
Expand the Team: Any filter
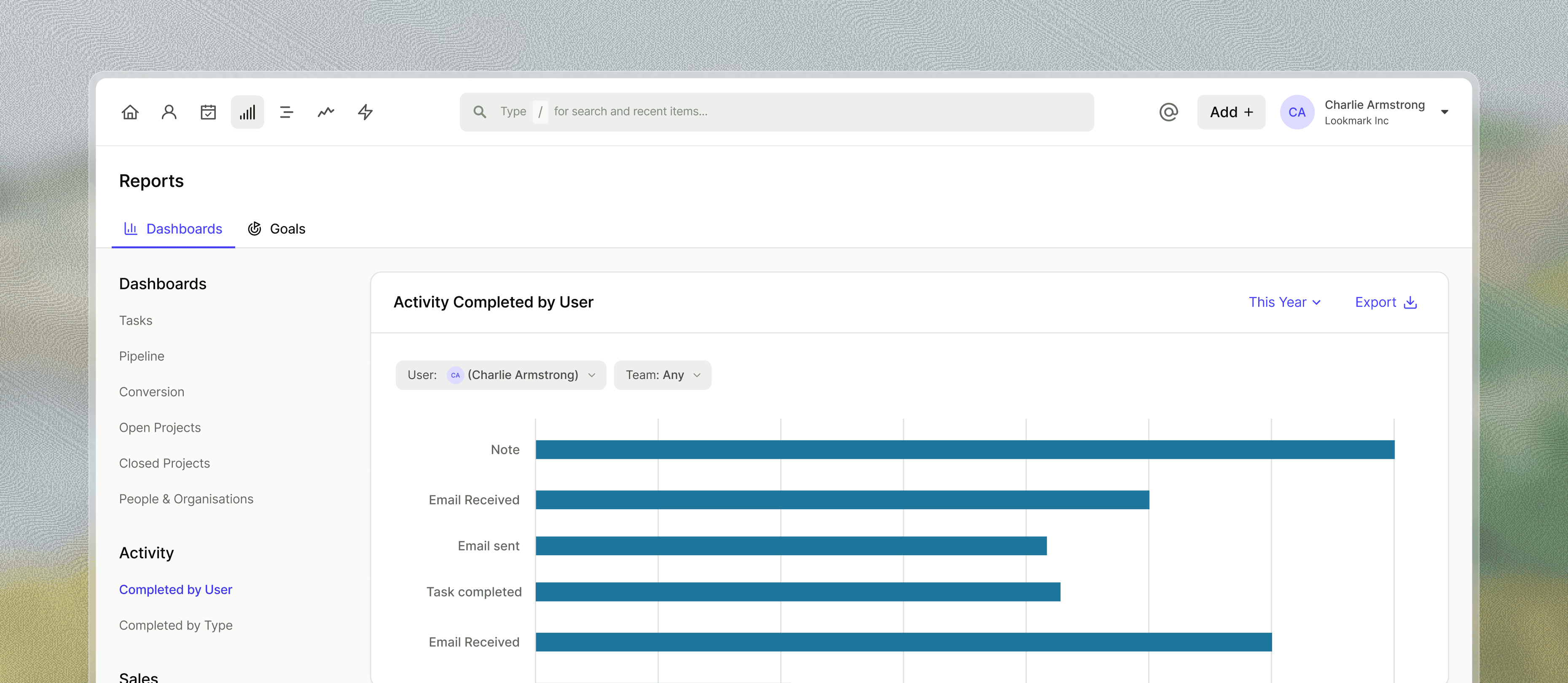pos(662,375)
